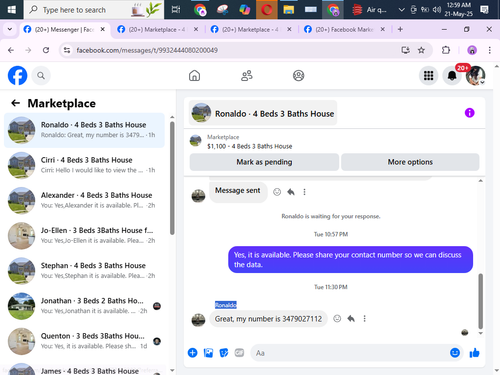Image resolution: width=500 pixels, height=375 pixels.
Task: Open Ronaldo 4 Beds 3 Baths conversation header
Action: point(263,113)
